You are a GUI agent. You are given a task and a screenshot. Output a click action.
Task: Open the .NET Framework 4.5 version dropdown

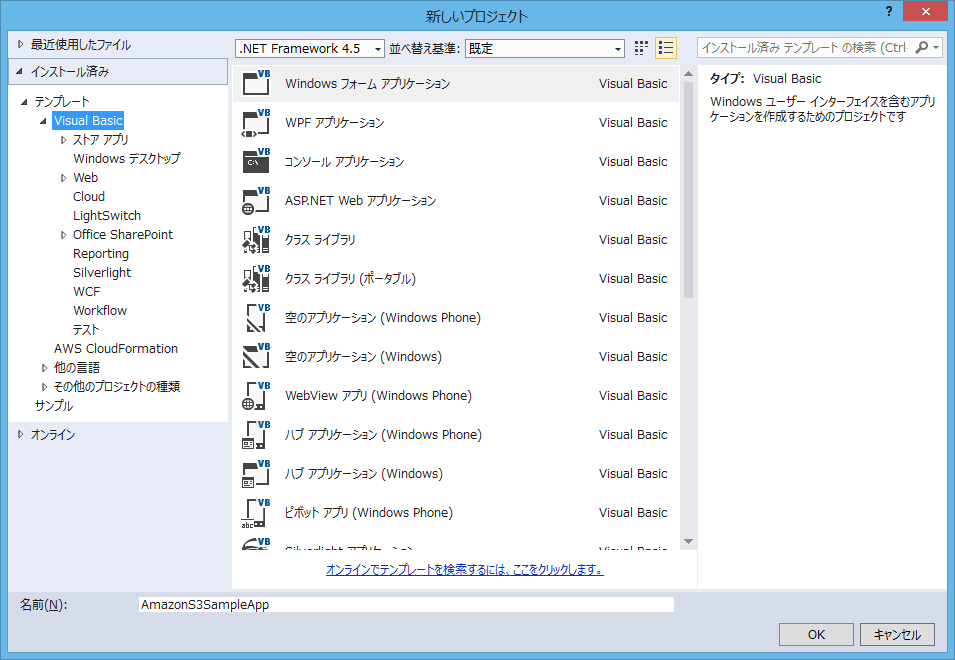coord(309,48)
